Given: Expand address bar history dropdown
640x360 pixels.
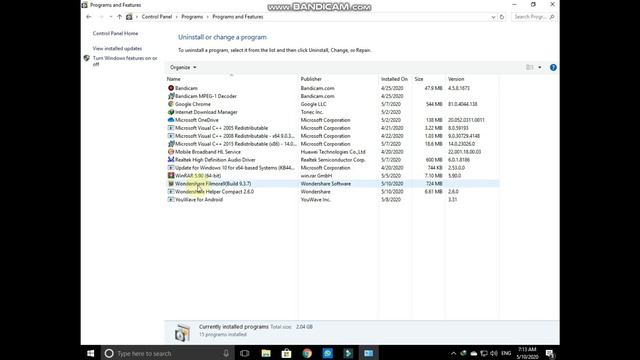Looking at the screenshot, I should 493,17.
